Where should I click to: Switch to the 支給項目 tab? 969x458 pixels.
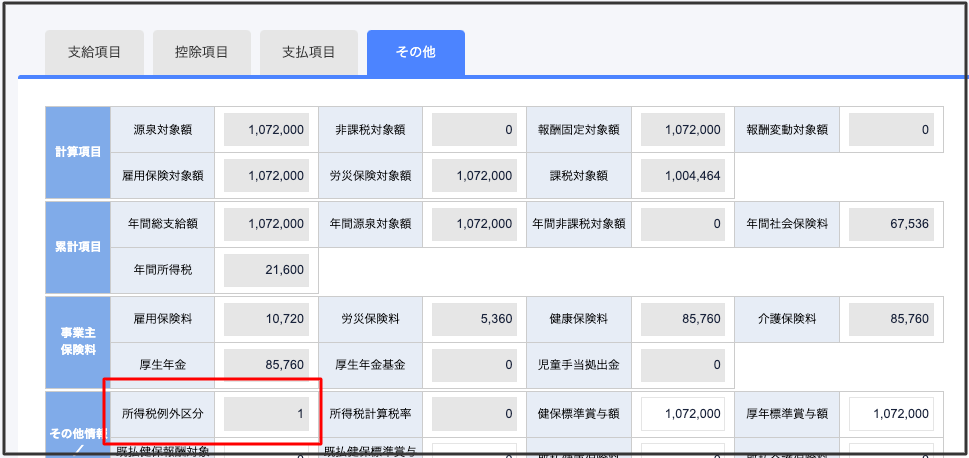pos(94,52)
